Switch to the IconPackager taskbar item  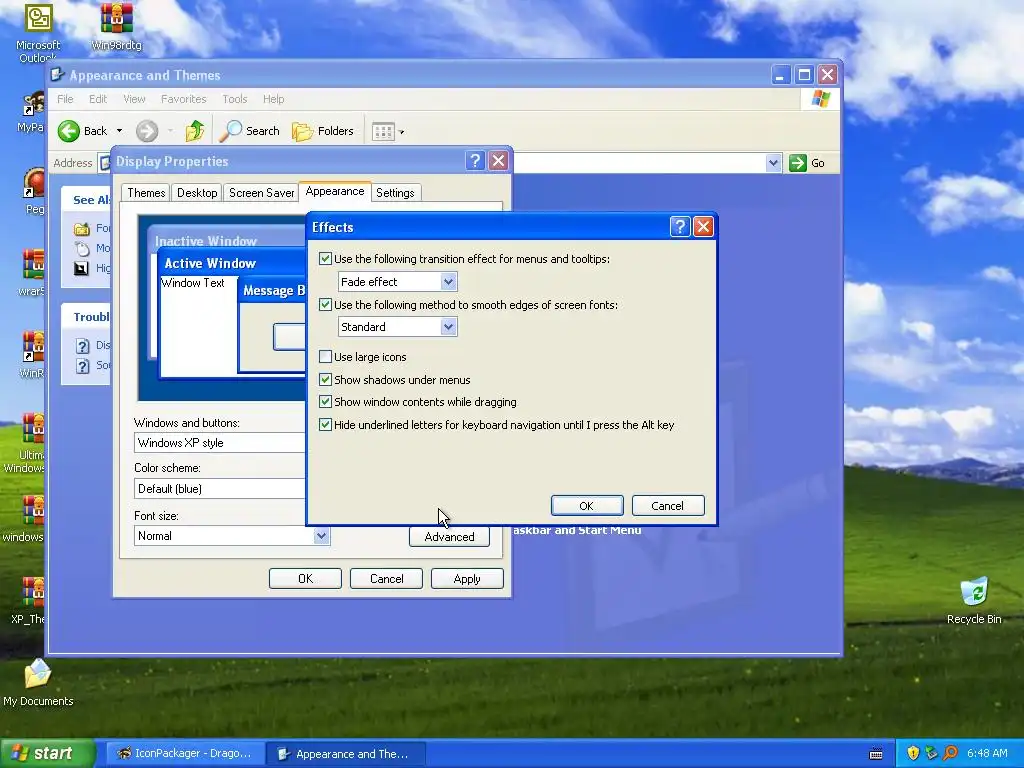(x=185, y=754)
